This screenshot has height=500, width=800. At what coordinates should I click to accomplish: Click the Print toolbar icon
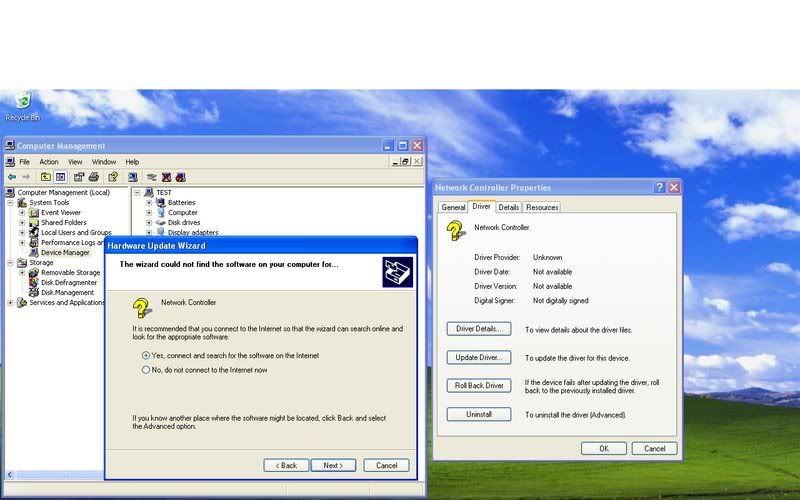coord(93,177)
